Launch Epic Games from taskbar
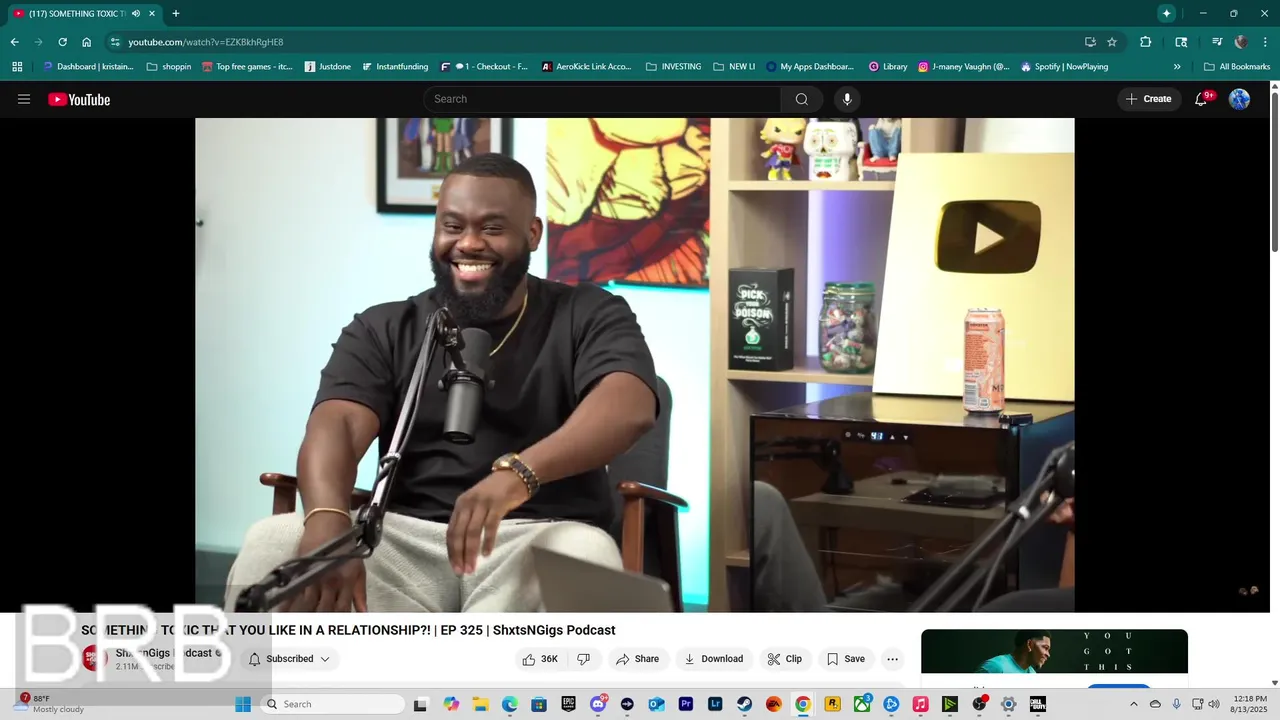Image resolution: width=1280 pixels, height=720 pixels. 568,704
